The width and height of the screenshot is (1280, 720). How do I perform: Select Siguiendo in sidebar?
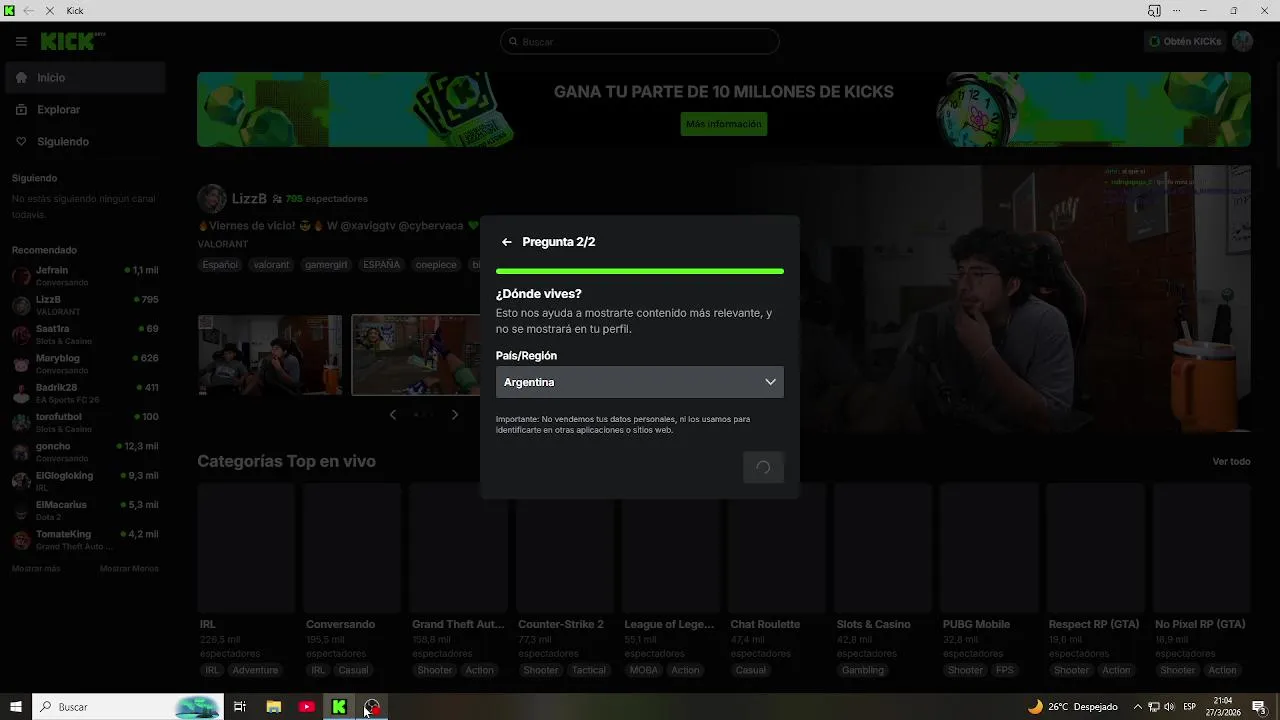[85, 141]
